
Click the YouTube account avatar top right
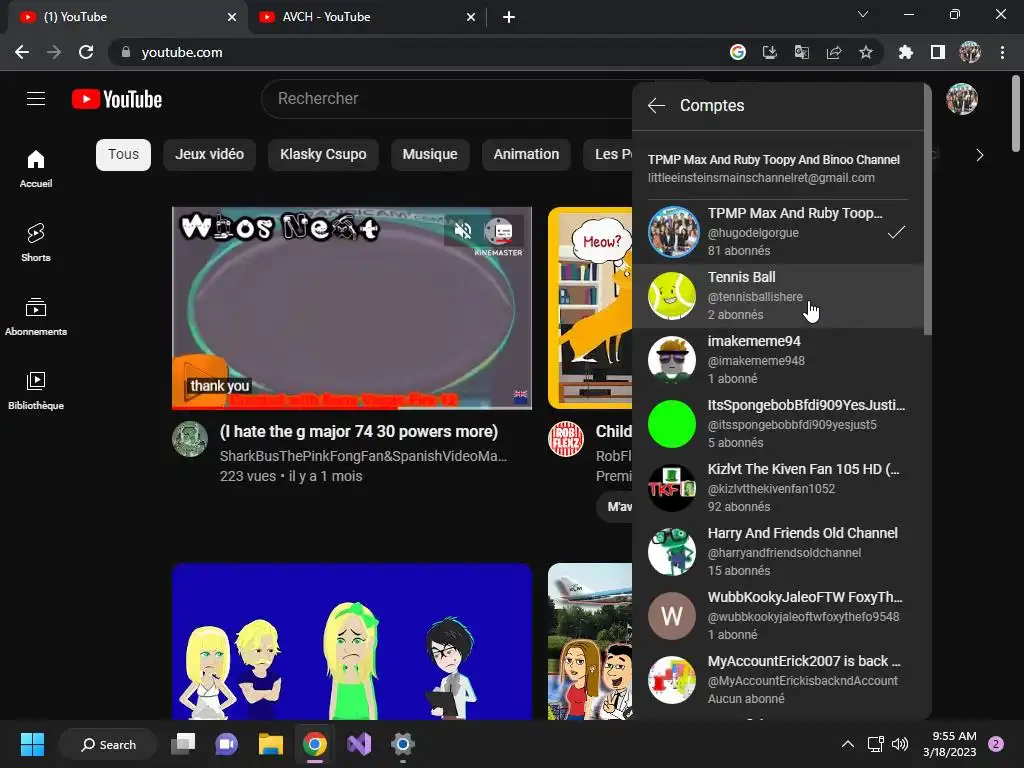coord(962,99)
